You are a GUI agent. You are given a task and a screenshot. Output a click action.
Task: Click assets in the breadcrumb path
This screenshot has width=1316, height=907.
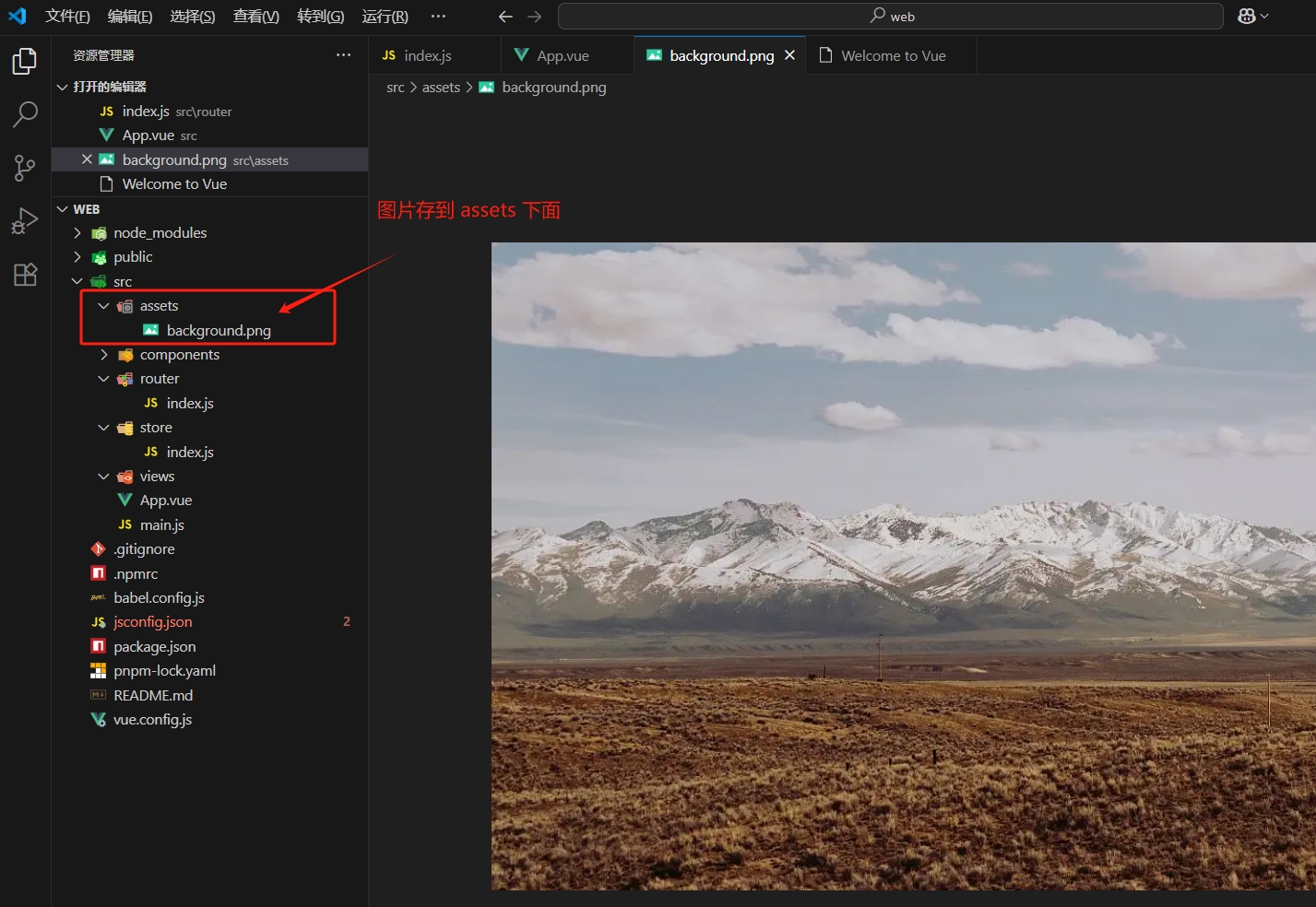tap(441, 88)
